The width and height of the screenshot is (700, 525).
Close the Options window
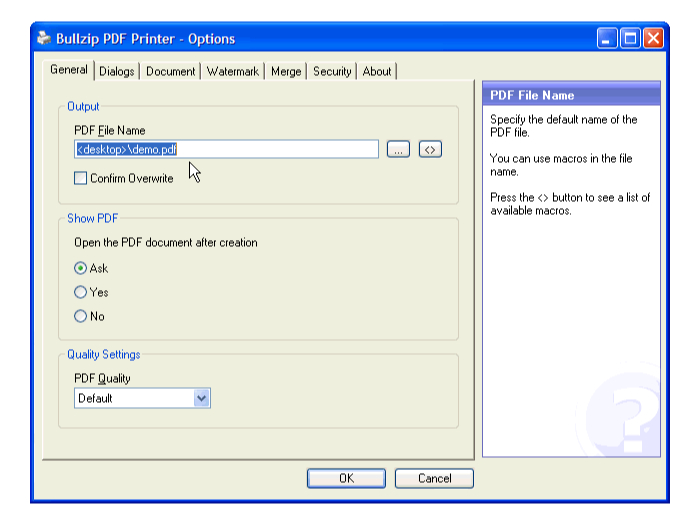click(654, 38)
